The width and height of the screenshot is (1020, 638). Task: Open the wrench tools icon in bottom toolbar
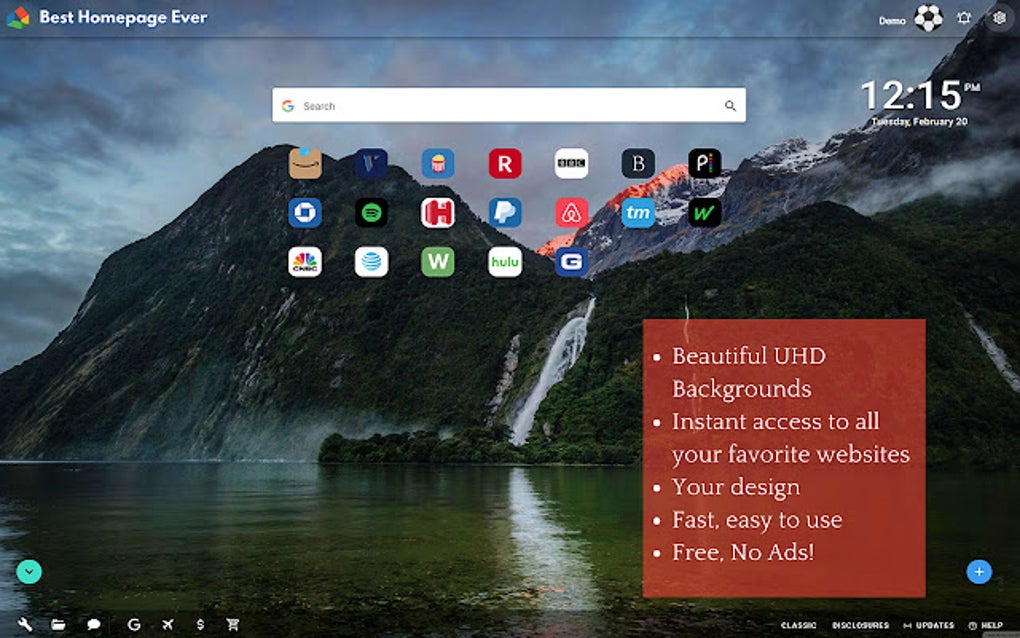click(x=27, y=624)
